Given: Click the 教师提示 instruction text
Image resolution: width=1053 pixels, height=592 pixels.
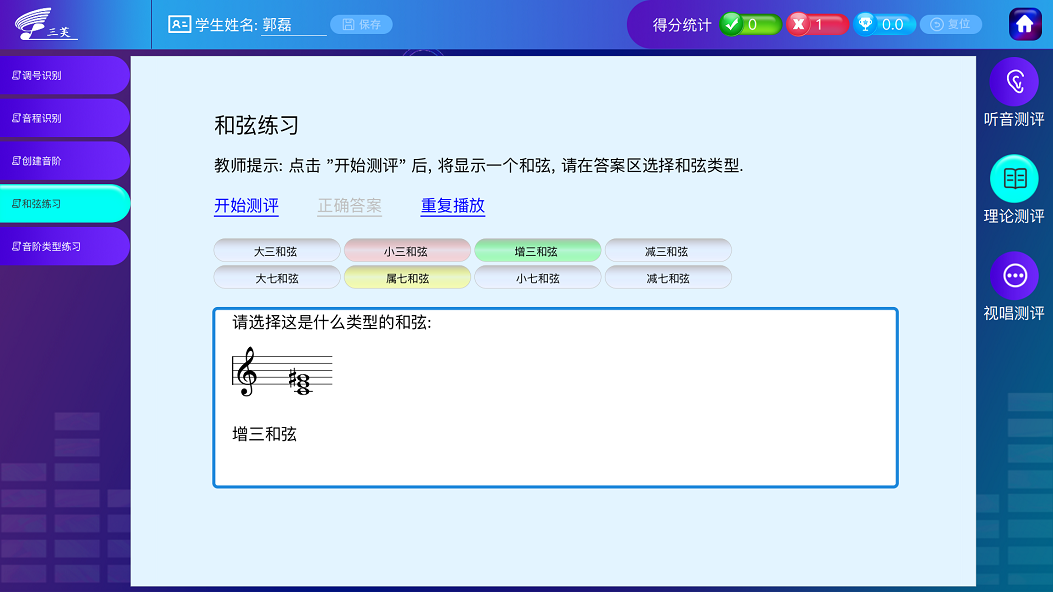Looking at the screenshot, I should [x=478, y=166].
